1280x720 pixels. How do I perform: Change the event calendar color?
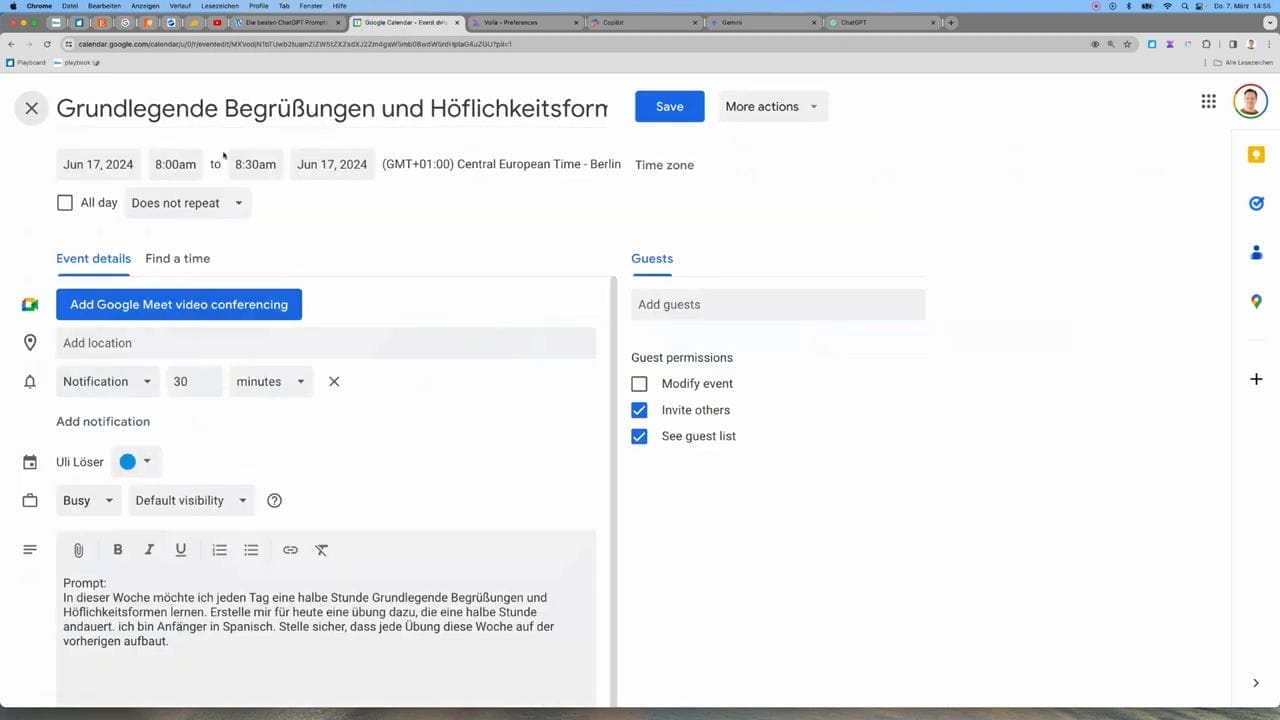click(135, 462)
